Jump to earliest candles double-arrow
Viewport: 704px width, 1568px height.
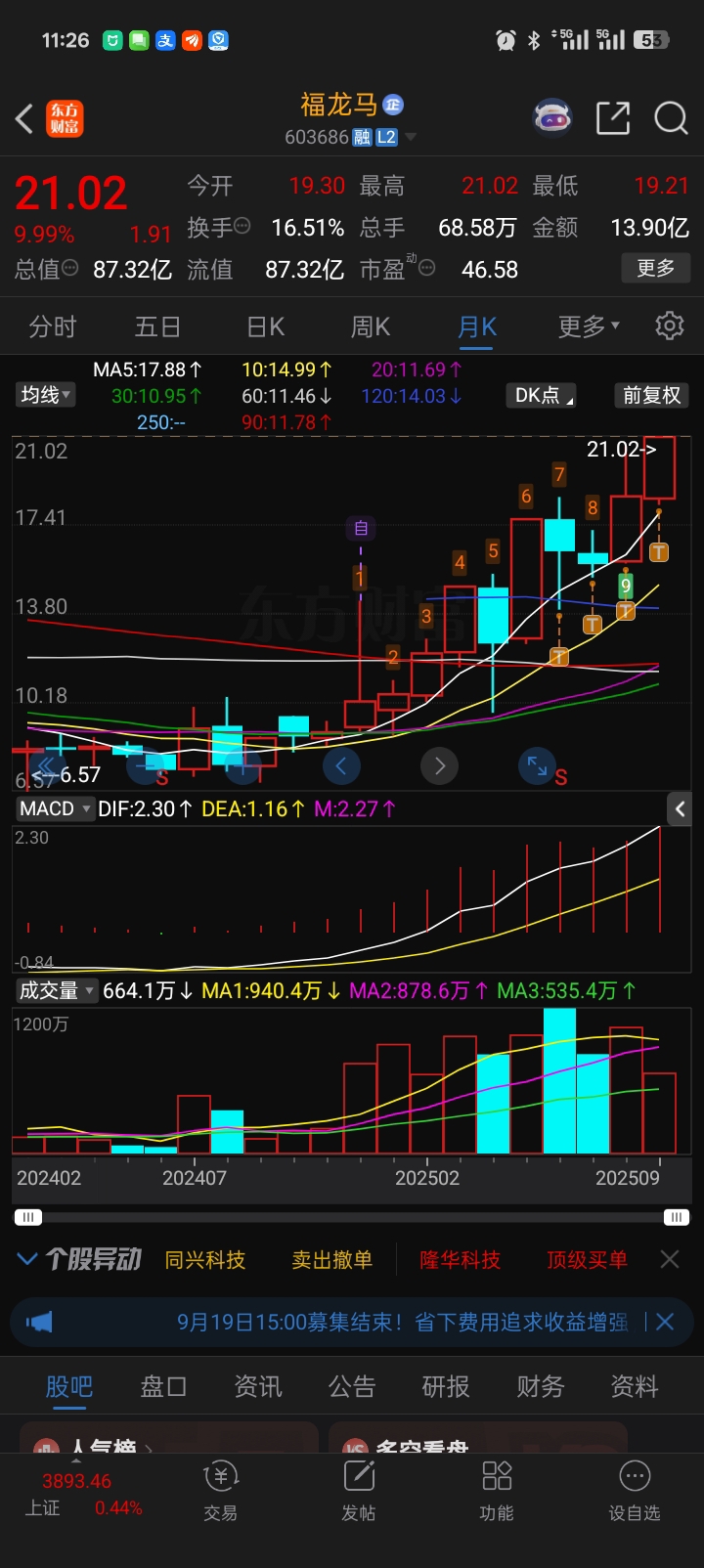[x=46, y=765]
